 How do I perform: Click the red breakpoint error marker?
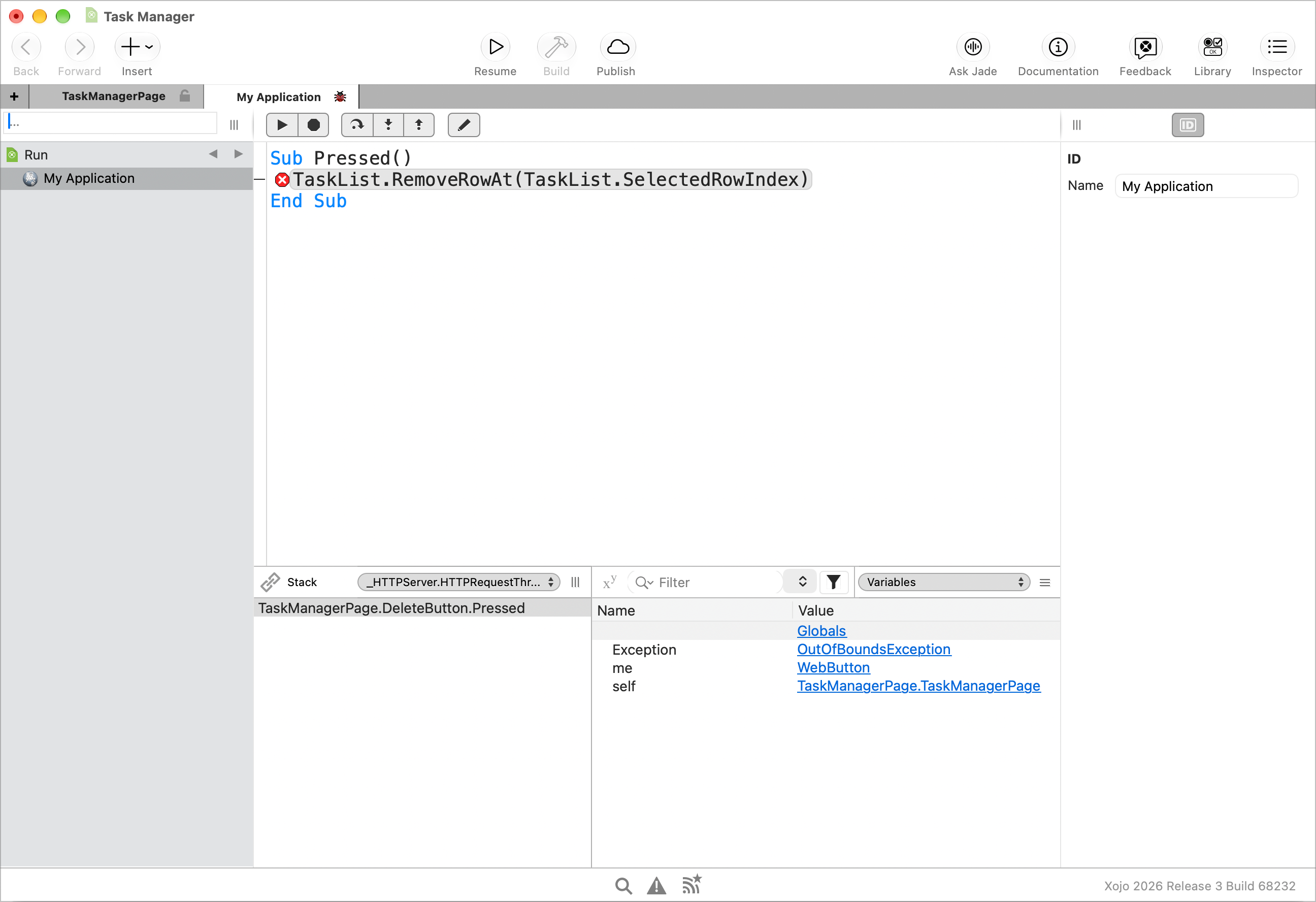(282, 180)
